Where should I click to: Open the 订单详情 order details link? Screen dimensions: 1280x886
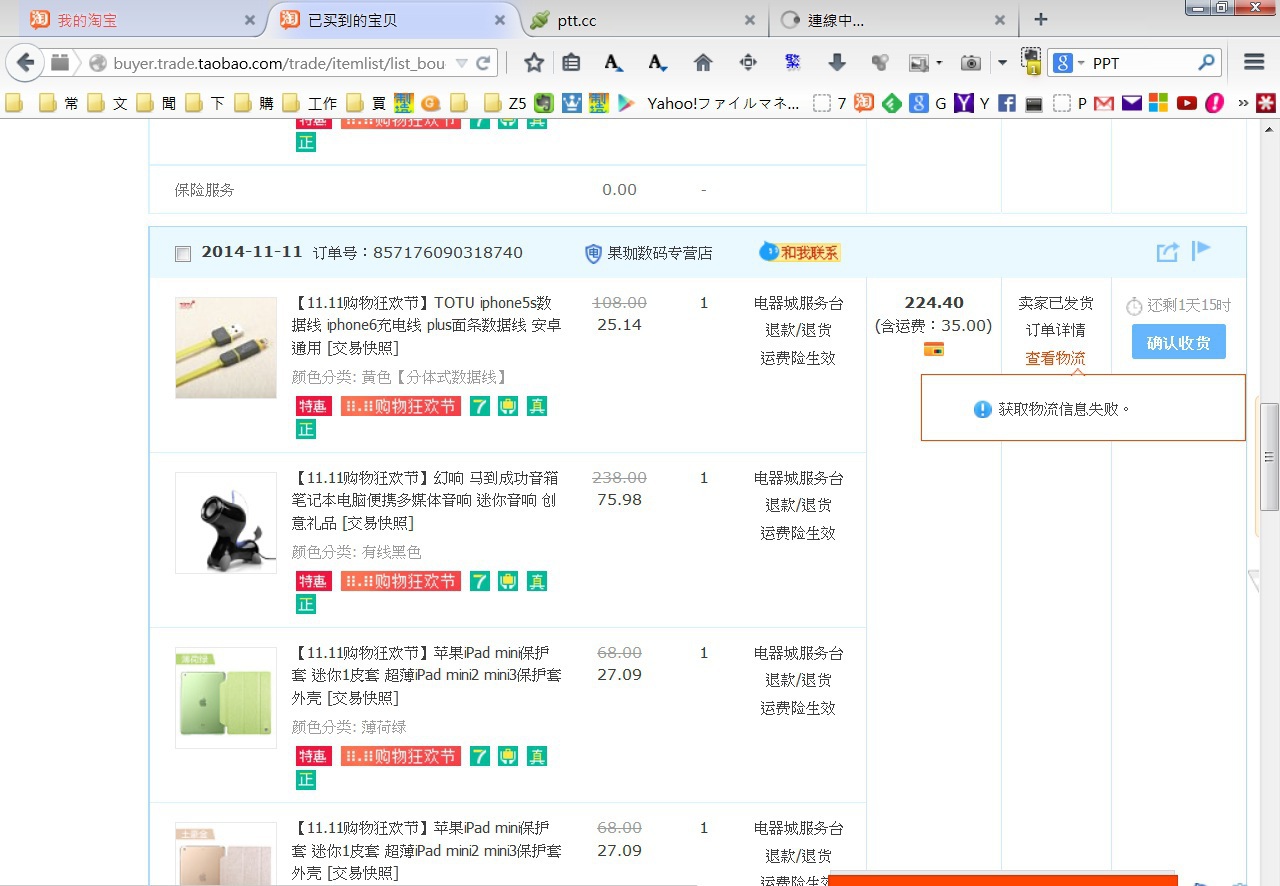[x=1055, y=330]
